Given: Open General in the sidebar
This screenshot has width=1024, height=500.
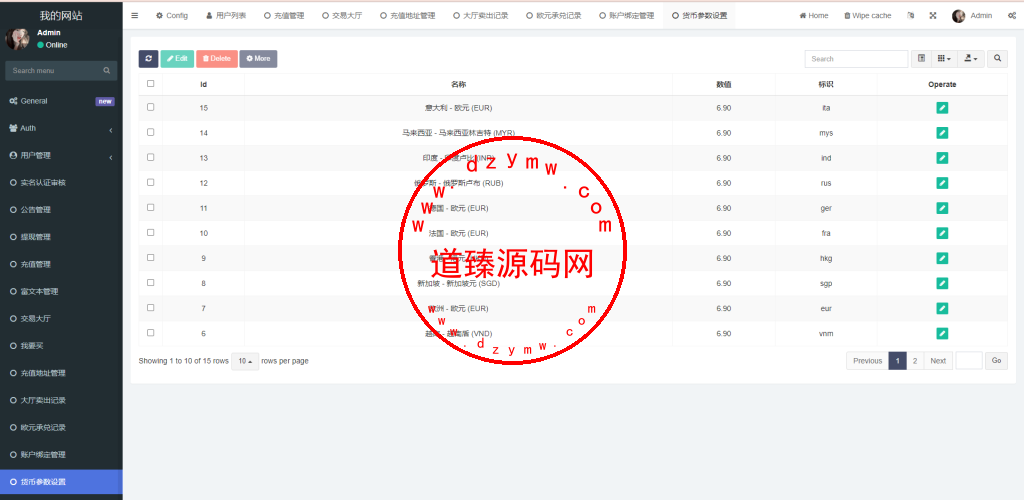Looking at the screenshot, I should (x=61, y=101).
